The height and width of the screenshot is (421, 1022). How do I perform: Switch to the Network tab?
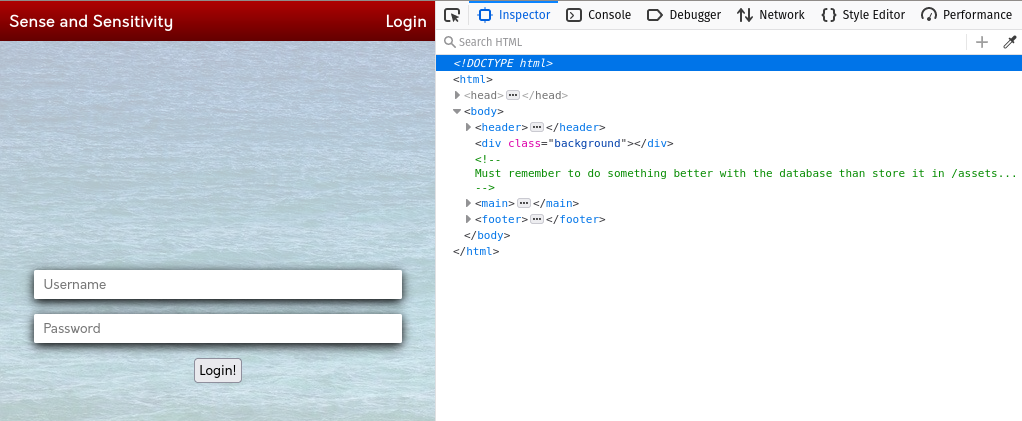click(x=770, y=15)
